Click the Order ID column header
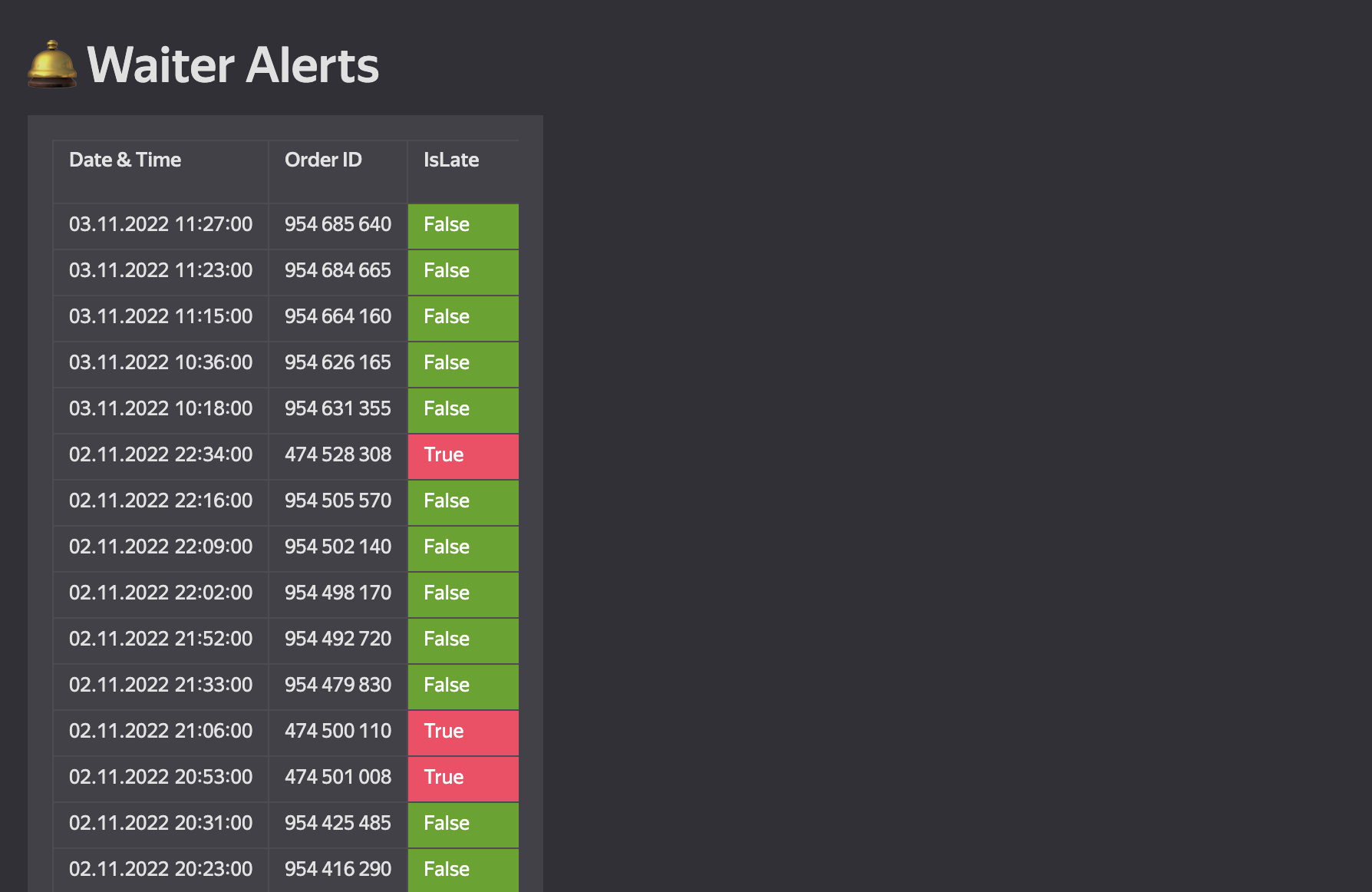The width and height of the screenshot is (1372, 892). tap(323, 160)
